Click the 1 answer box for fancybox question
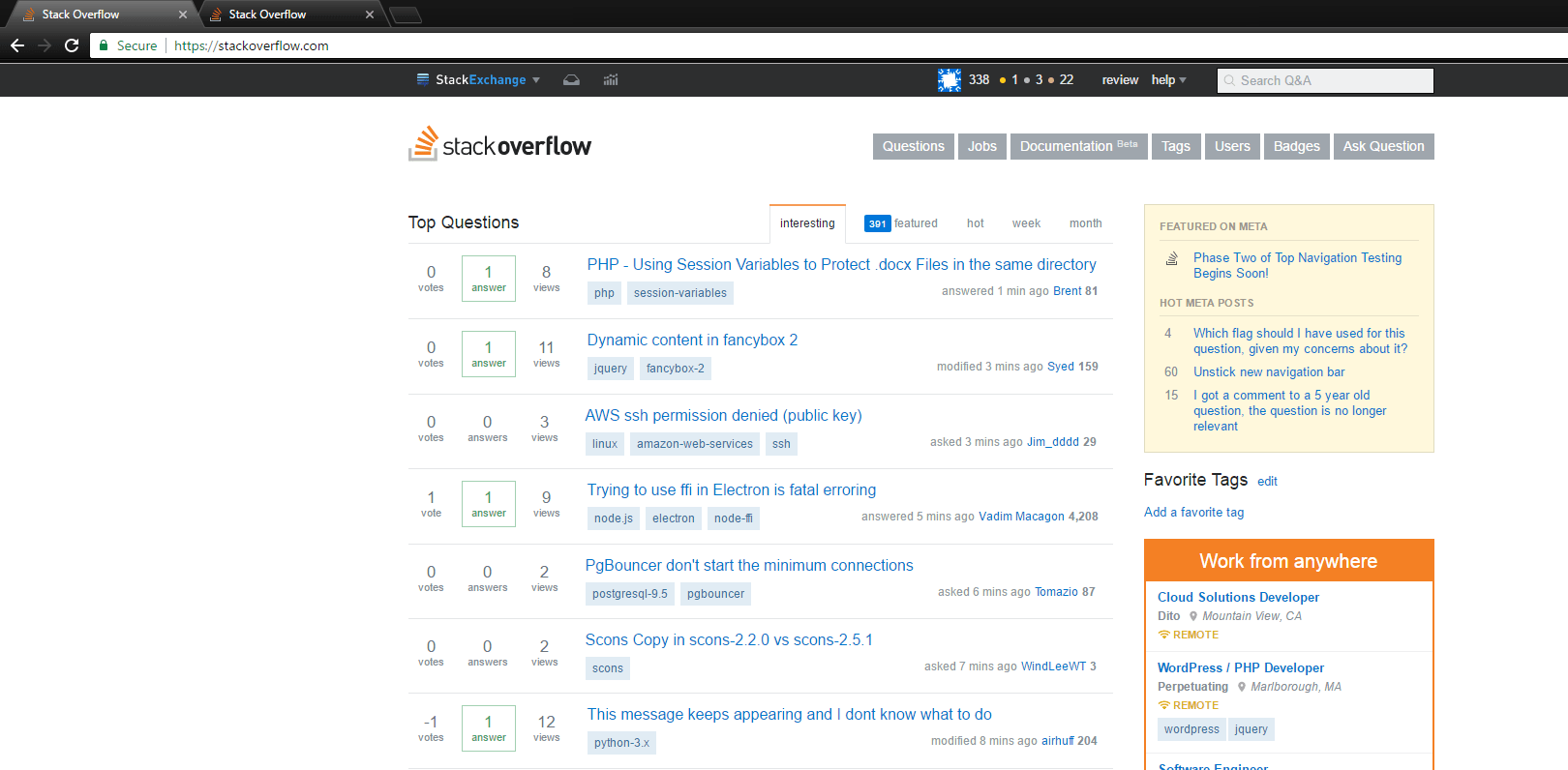The height and width of the screenshot is (770, 1568). click(x=489, y=354)
